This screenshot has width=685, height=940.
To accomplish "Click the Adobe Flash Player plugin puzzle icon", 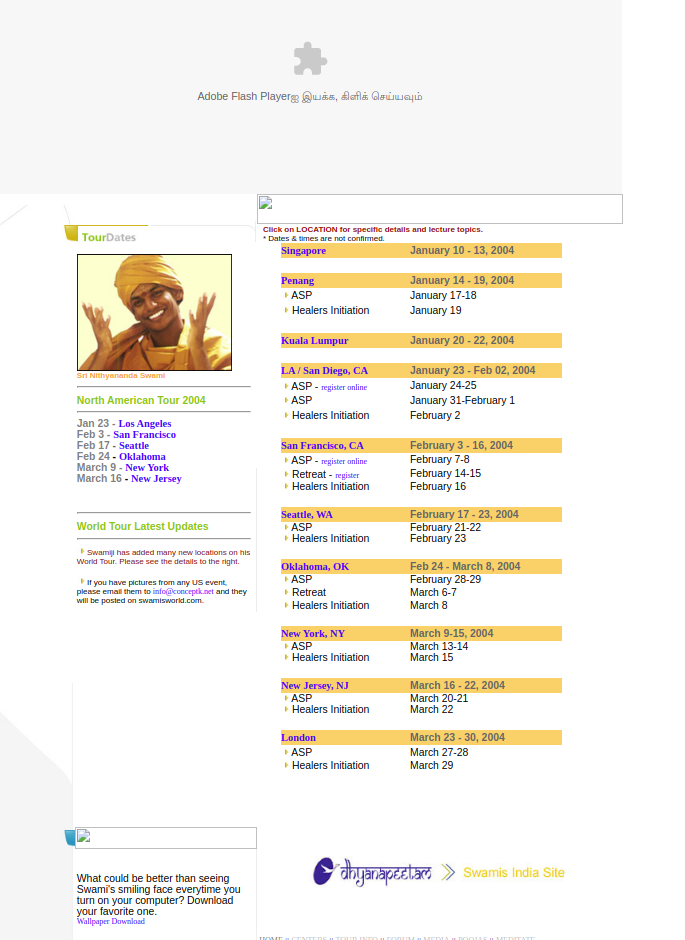I will point(310,59).
